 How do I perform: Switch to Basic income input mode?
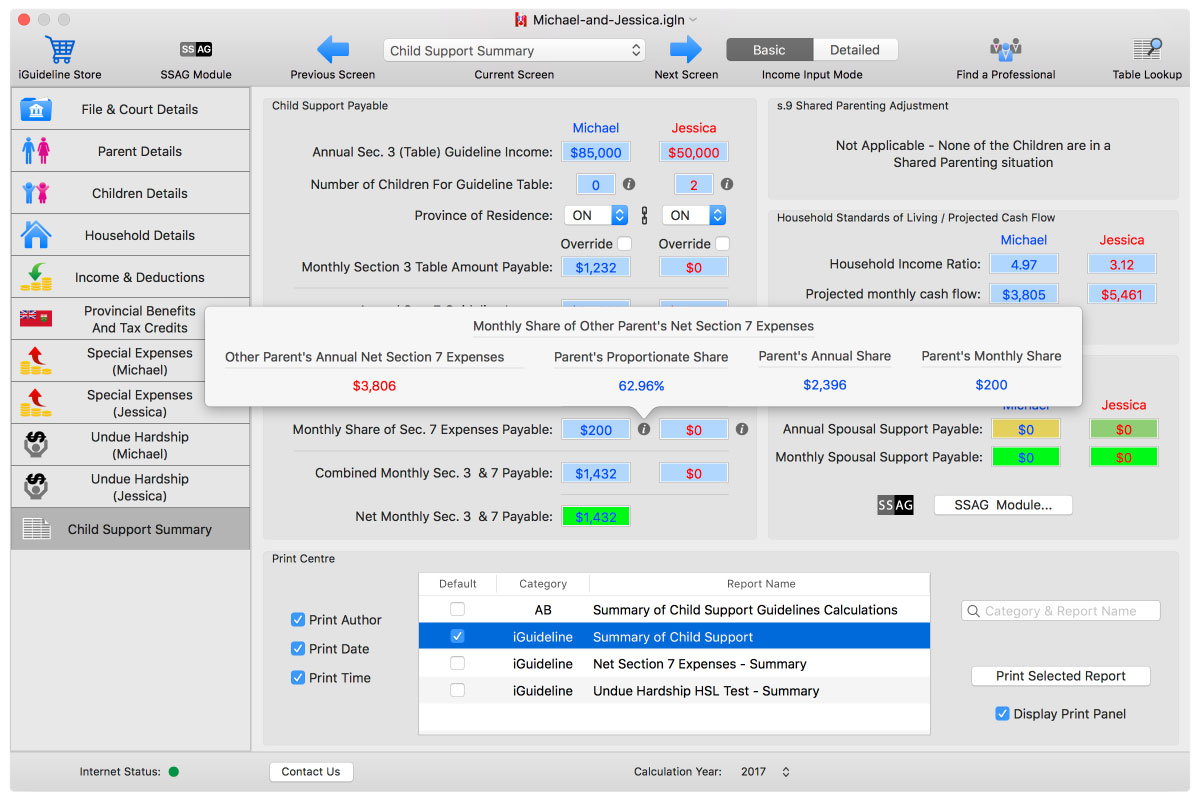(769, 50)
